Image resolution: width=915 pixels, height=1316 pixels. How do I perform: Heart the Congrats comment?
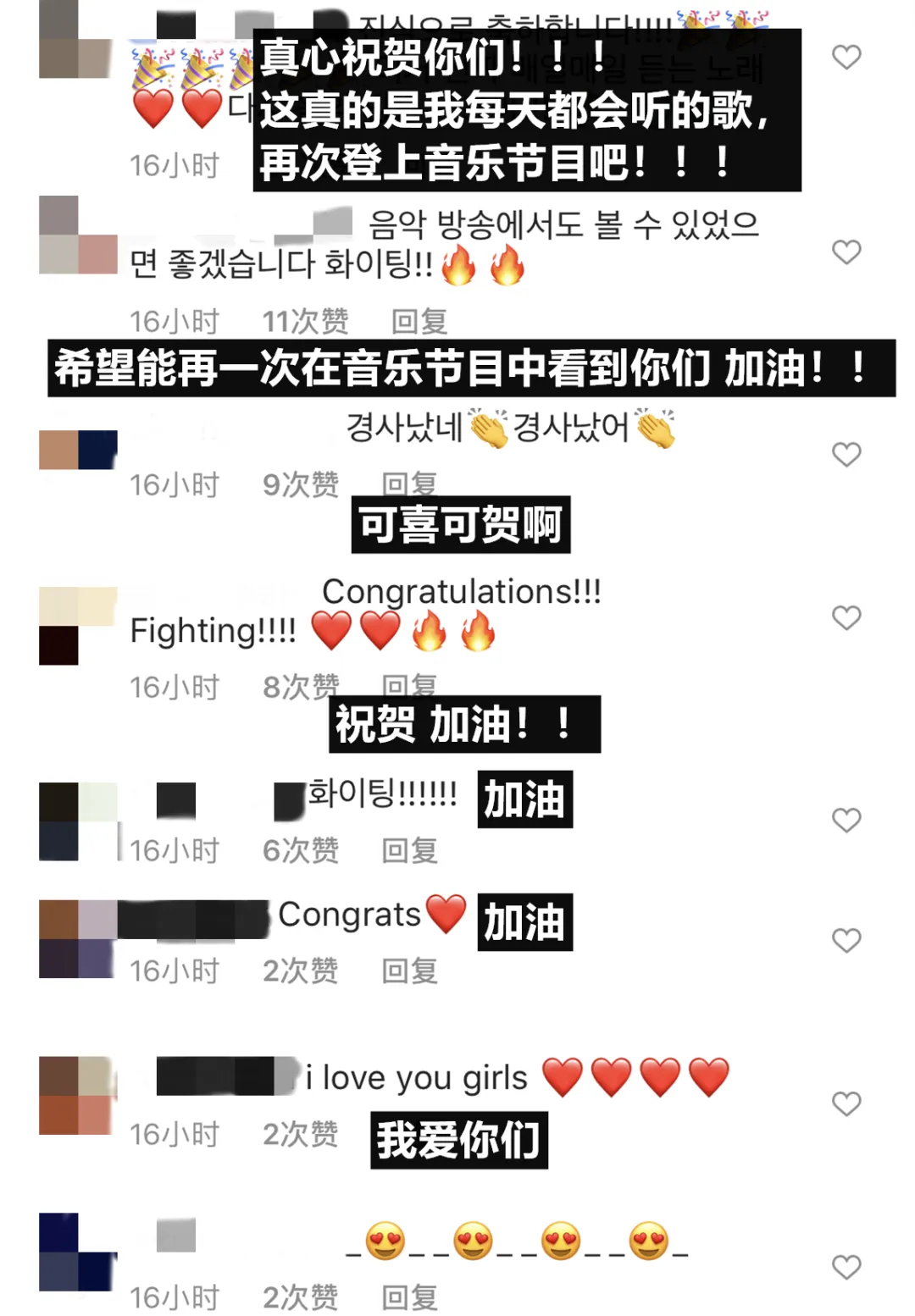[846, 941]
